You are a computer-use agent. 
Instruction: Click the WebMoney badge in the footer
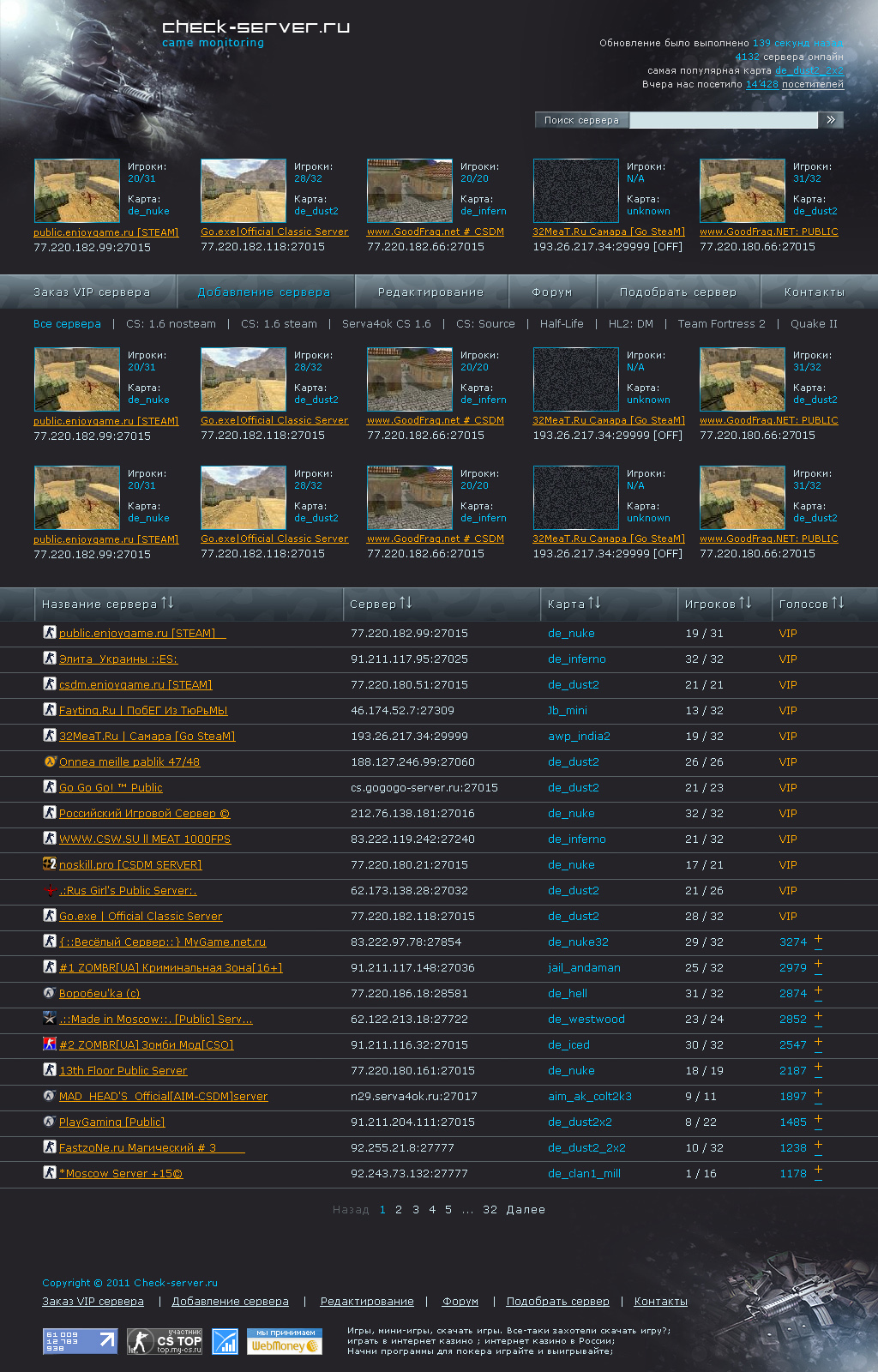point(285,1341)
